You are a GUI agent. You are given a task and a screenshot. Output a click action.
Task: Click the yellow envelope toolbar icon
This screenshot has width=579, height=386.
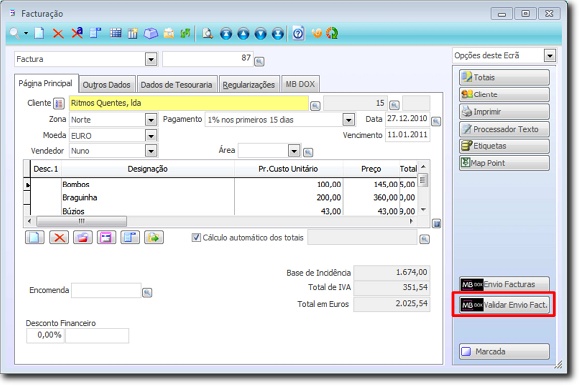pos(169,34)
